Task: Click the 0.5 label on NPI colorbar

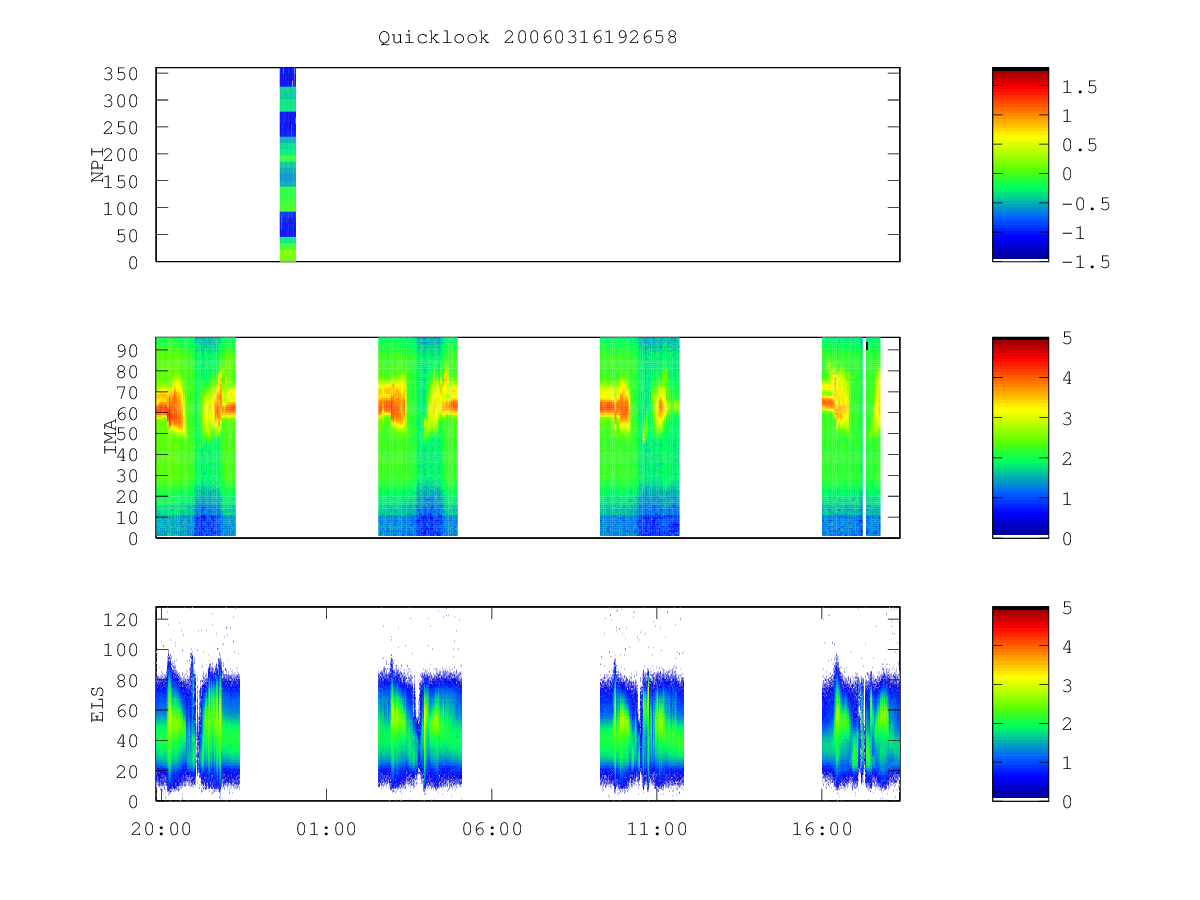Action: click(x=1081, y=145)
